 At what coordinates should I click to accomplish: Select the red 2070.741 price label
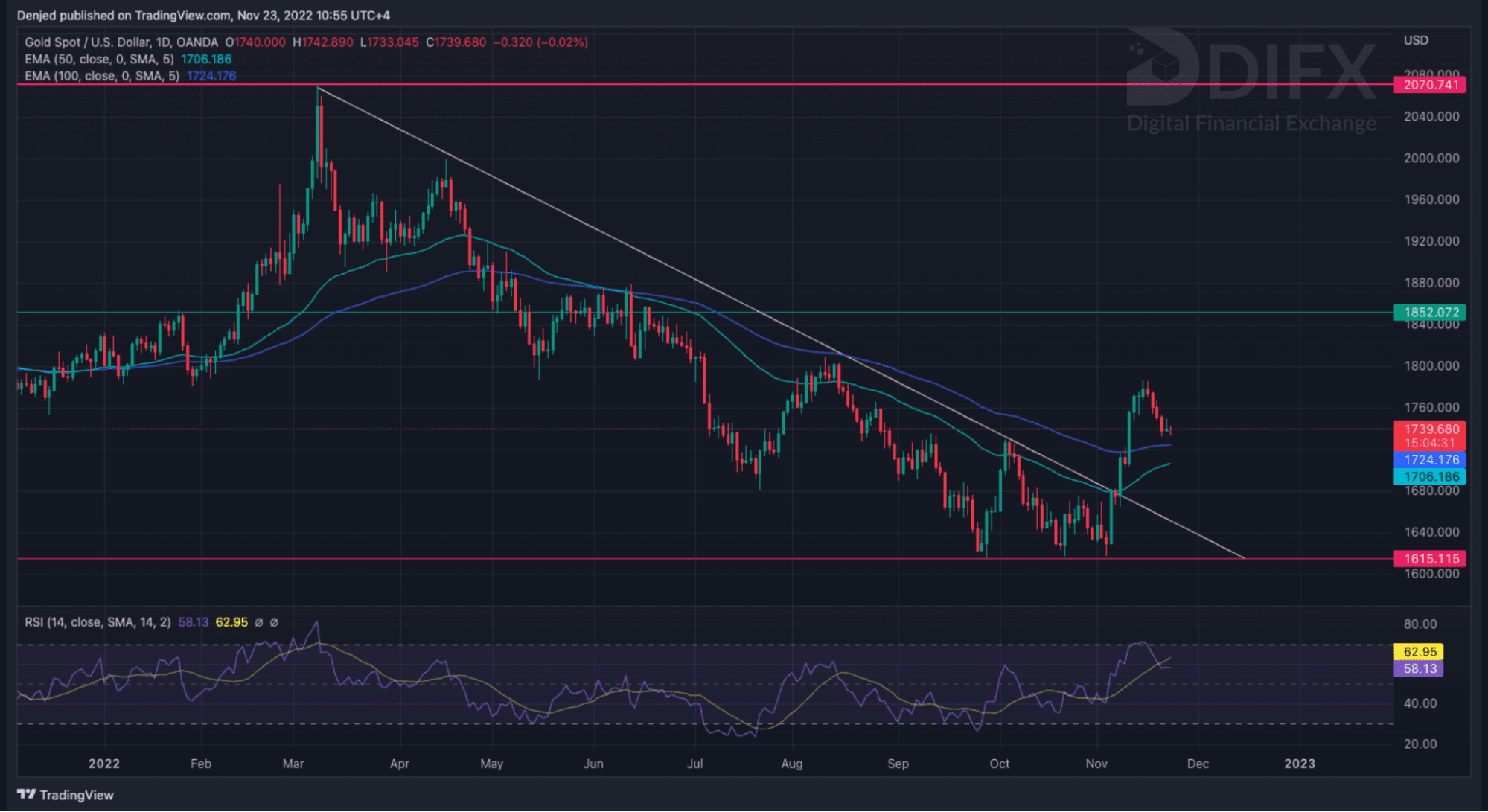click(1430, 85)
